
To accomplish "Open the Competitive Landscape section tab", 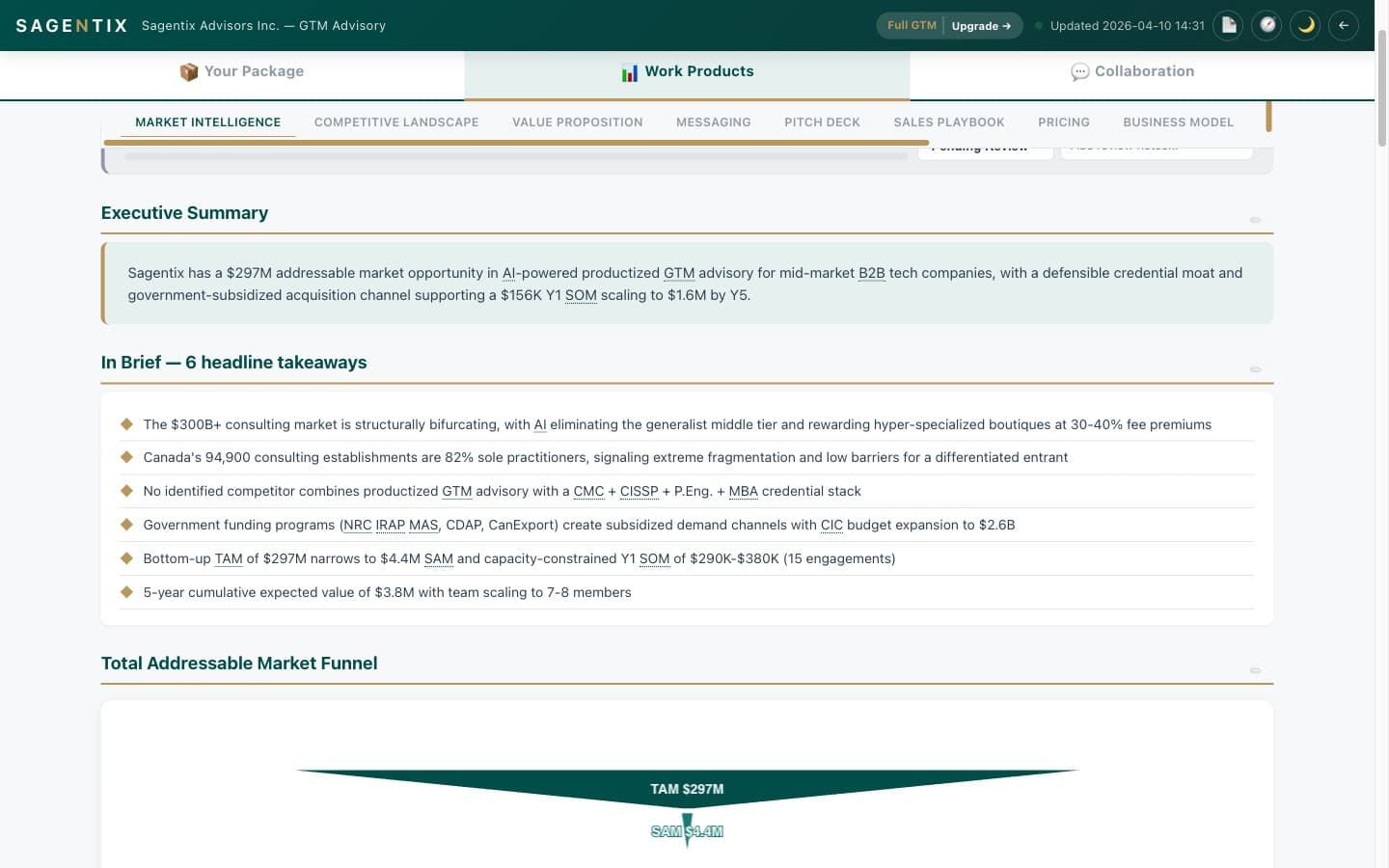I will coord(396,122).
